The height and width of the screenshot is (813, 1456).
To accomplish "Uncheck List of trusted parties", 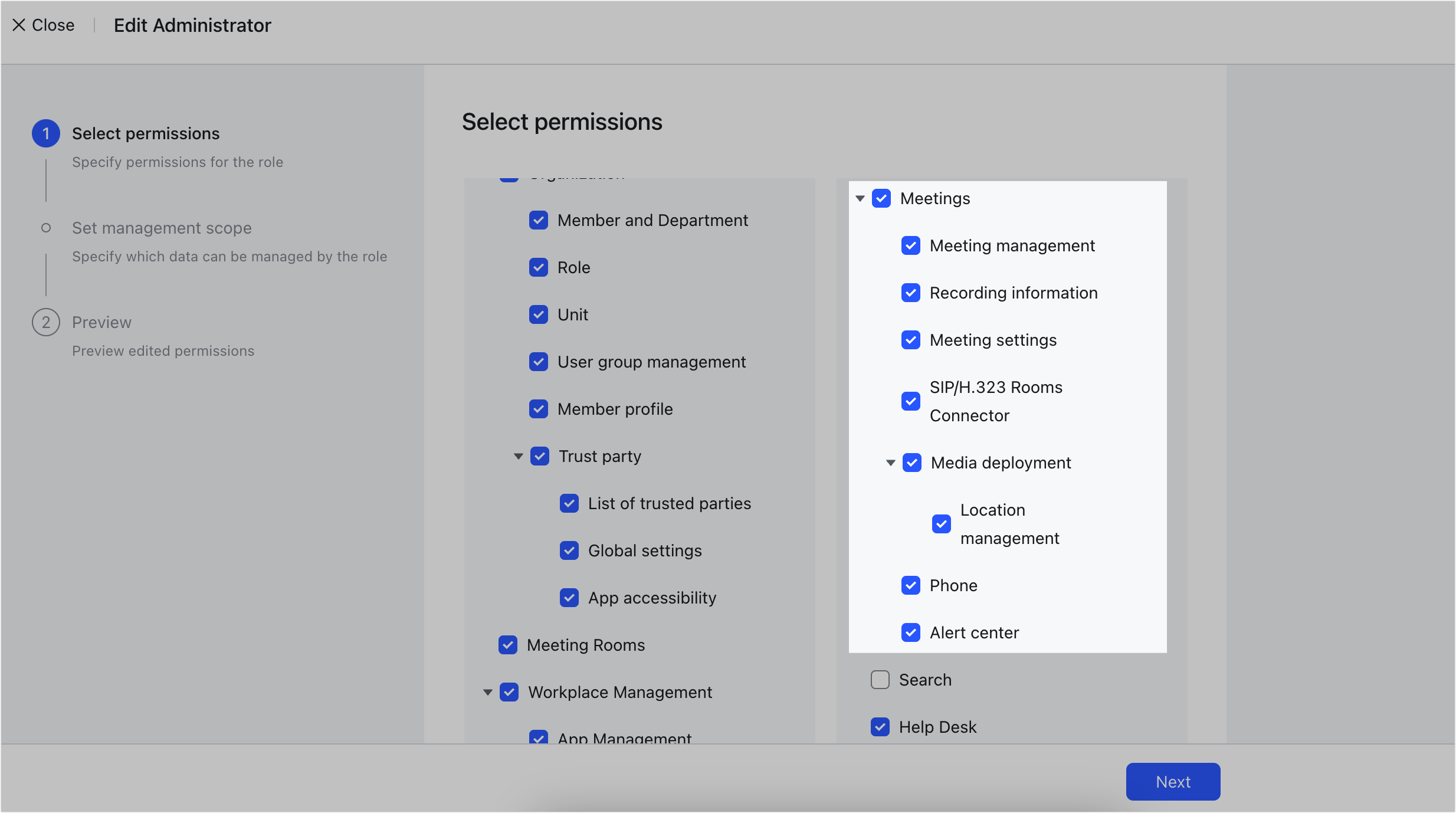I will [569, 503].
